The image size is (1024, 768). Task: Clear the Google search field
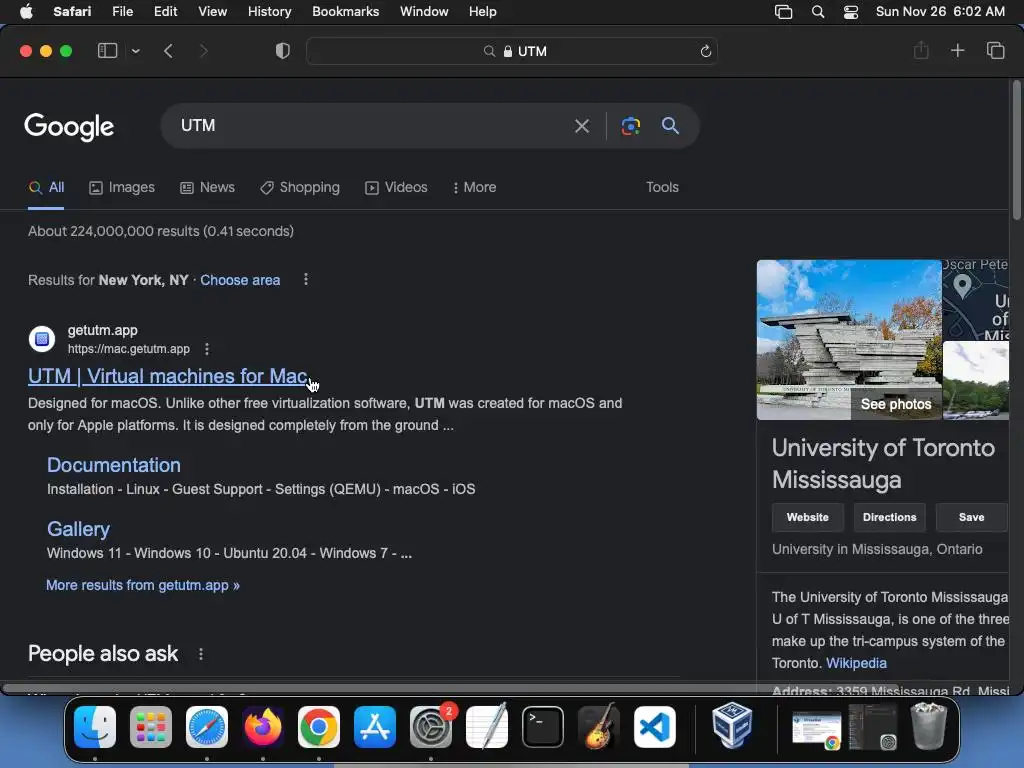(x=581, y=125)
